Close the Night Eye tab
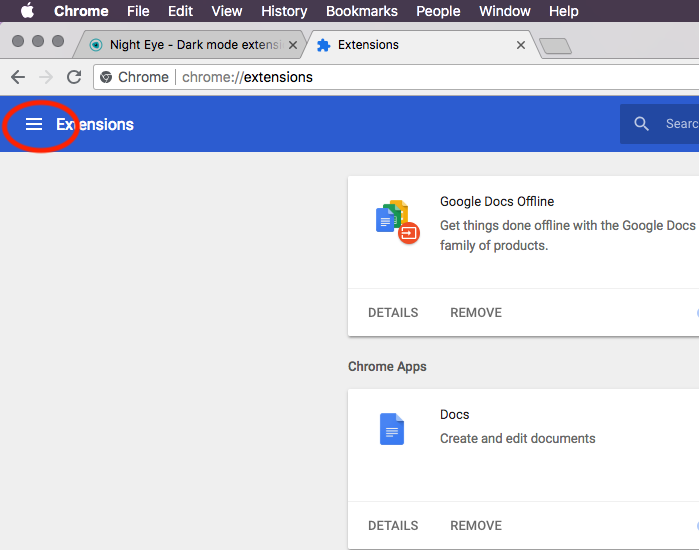Screen dimensions: 699x550 (x=292, y=45)
